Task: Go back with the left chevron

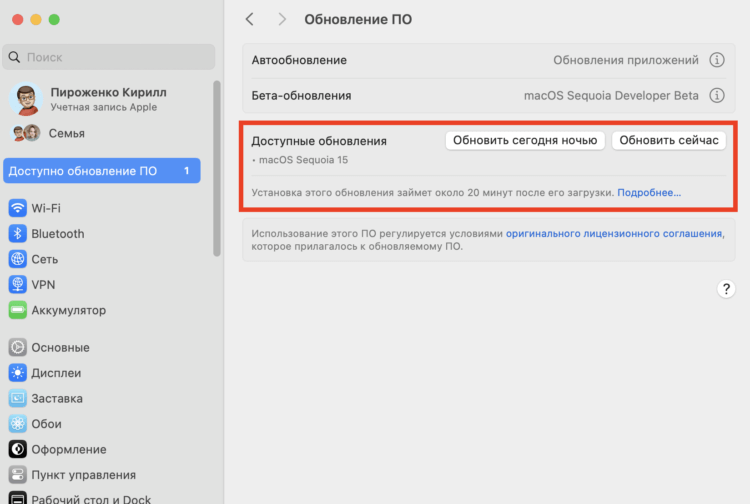Action: click(250, 19)
